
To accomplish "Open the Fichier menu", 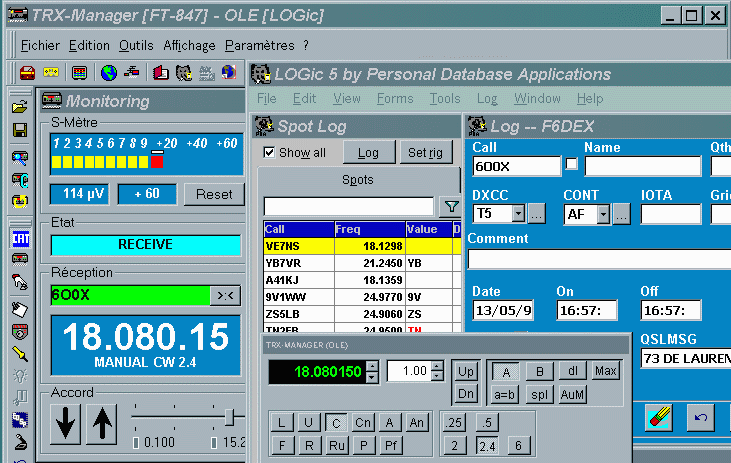I will [40, 45].
